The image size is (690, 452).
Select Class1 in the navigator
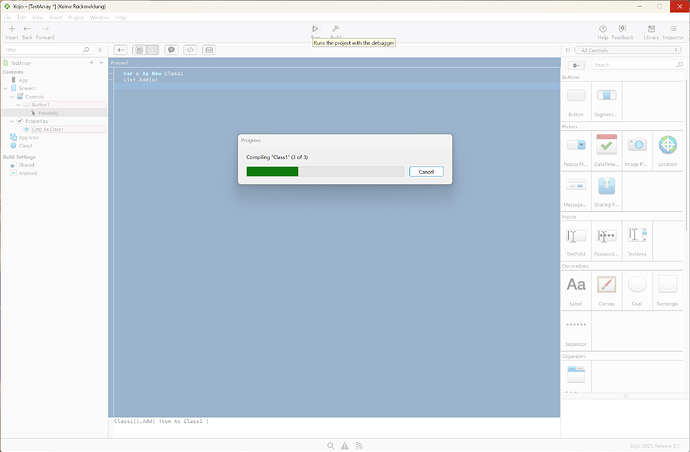pos(26,145)
